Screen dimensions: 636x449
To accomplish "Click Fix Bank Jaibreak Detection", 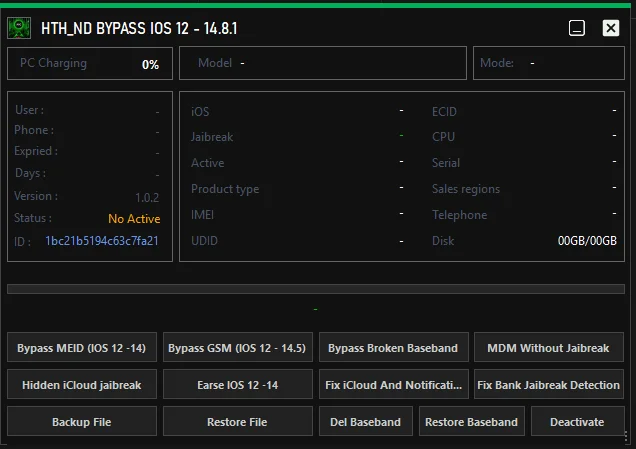I will 548,385.
